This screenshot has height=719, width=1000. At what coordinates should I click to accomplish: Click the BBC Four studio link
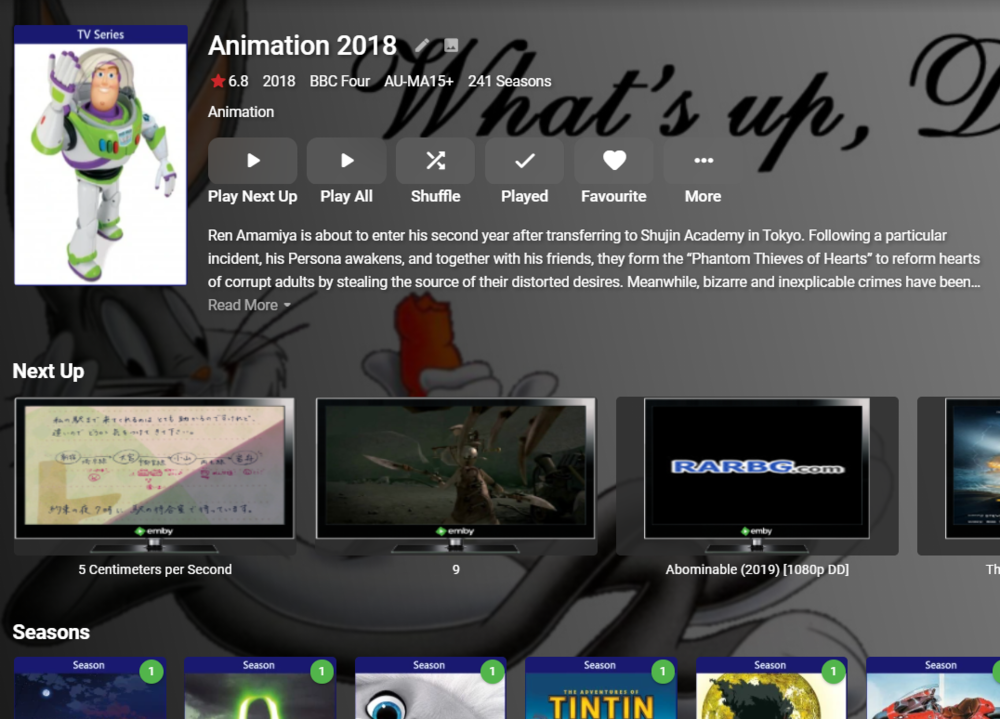pyautogui.click(x=340, y=81)
